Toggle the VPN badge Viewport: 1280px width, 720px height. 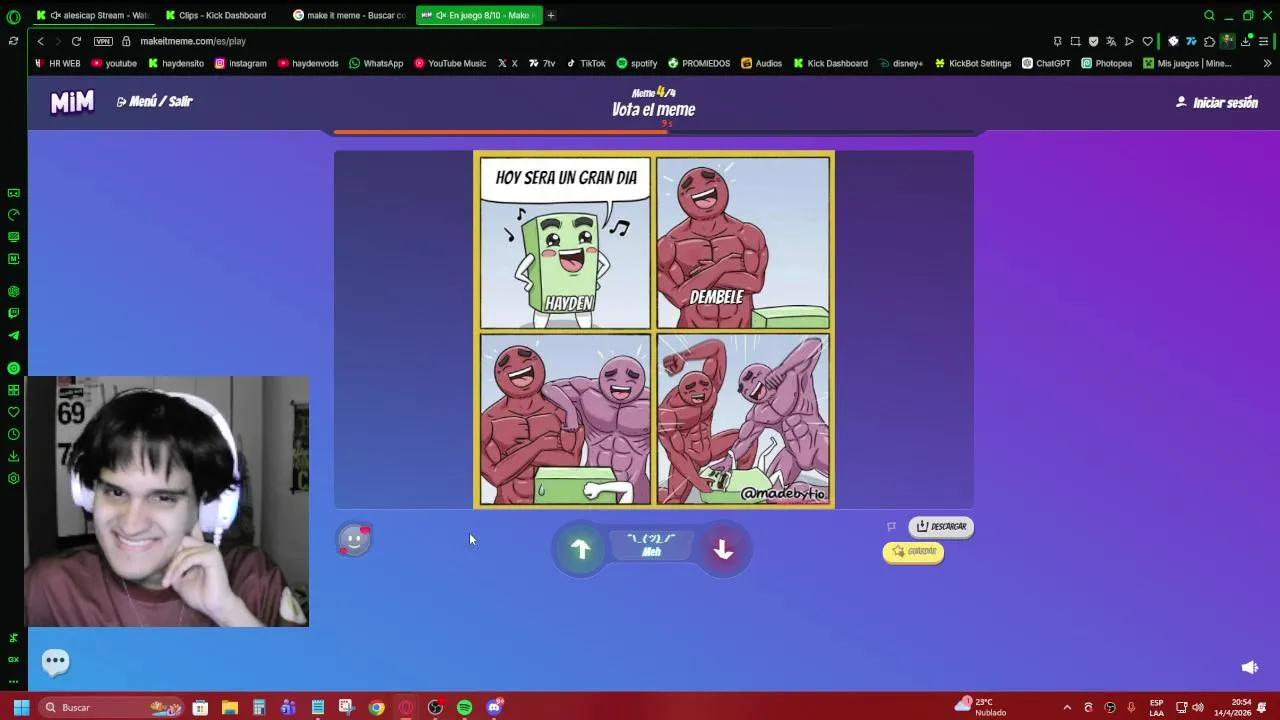[x=103, y=41]
